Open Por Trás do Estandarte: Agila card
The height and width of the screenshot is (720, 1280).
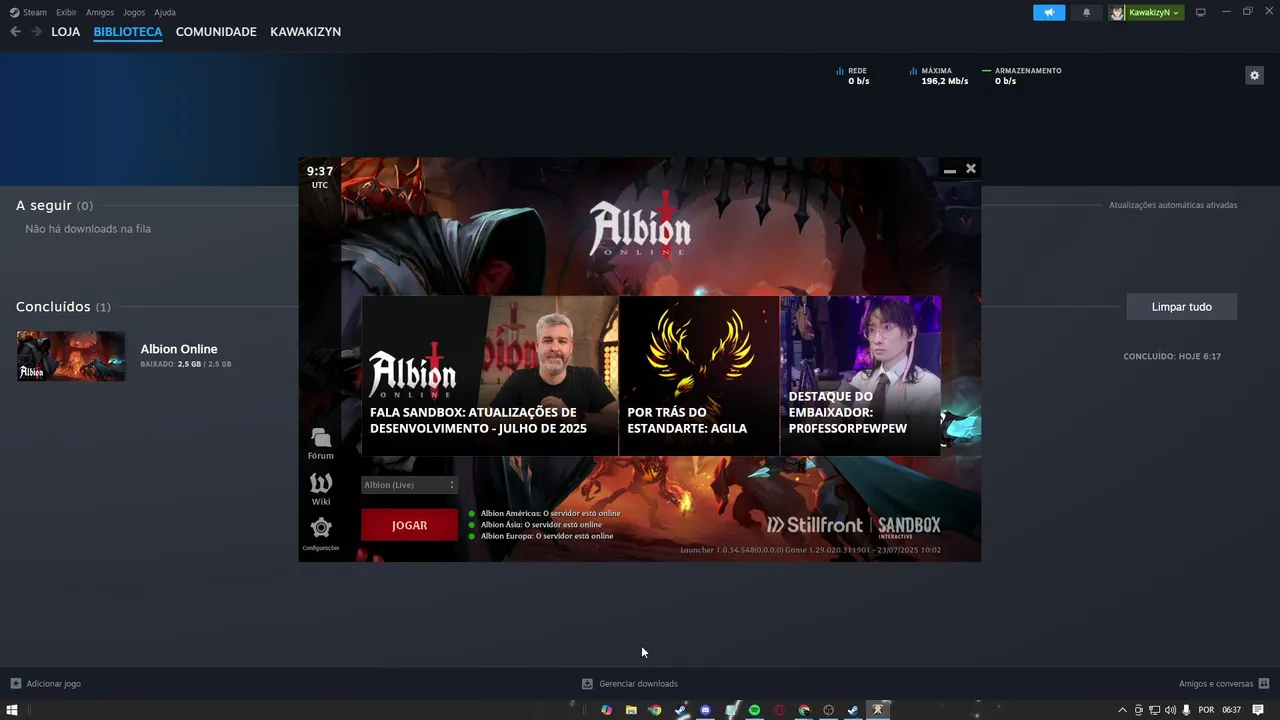click(699, 376)
